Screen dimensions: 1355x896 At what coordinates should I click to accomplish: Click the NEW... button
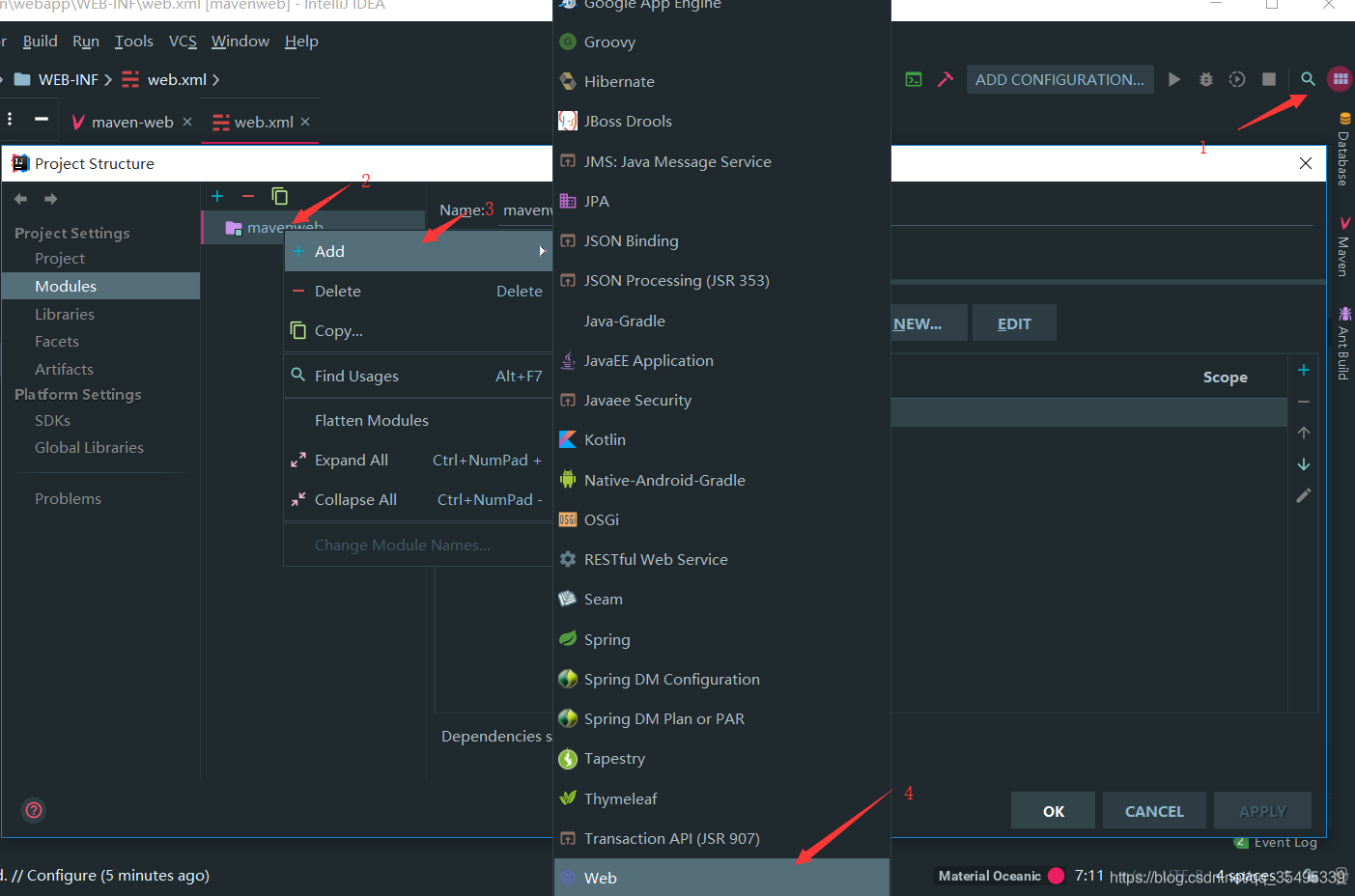point(917,323)
